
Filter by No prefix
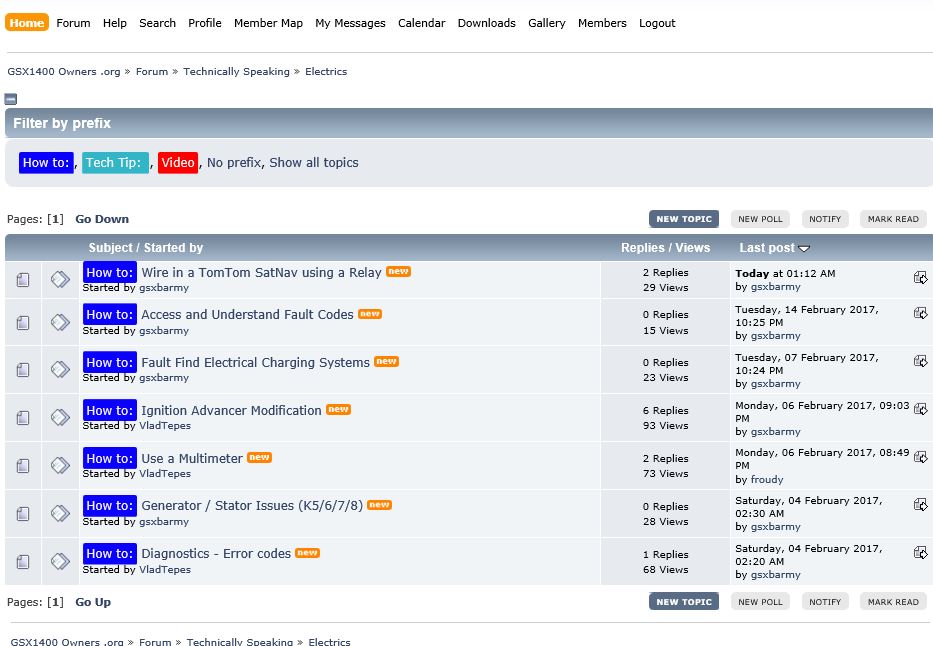pyautogui.click(x=234, y=162)
